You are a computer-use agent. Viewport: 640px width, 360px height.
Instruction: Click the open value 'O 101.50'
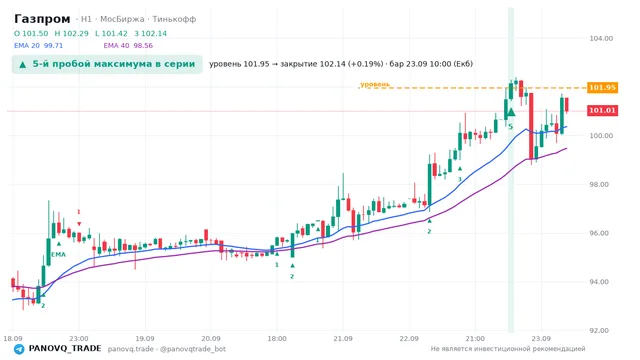point(31,33)
